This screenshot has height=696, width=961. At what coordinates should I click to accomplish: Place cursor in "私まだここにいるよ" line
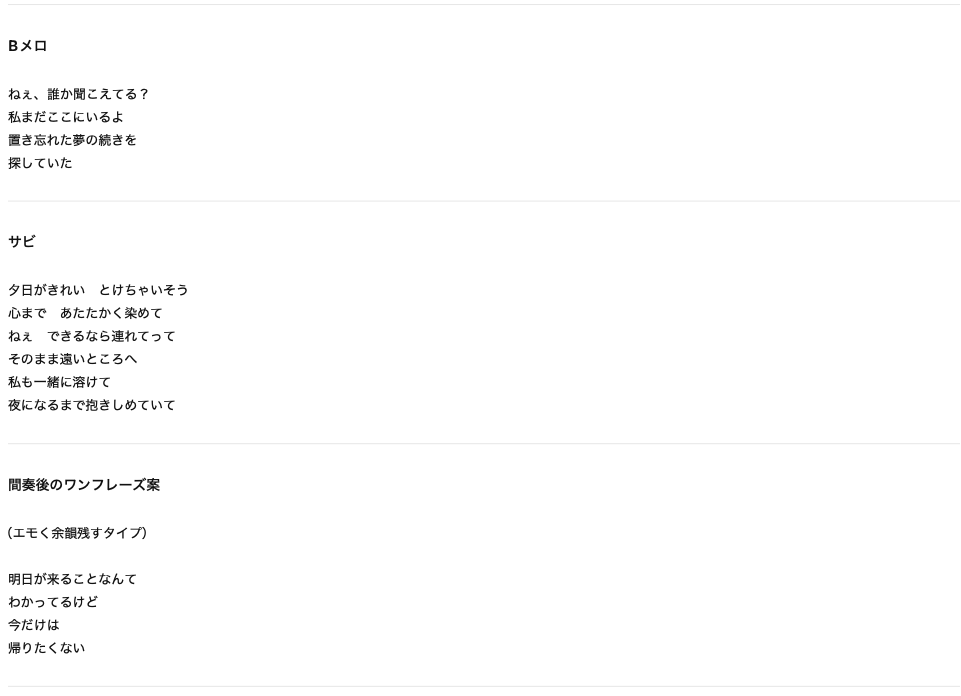click(x=66, y=117)
